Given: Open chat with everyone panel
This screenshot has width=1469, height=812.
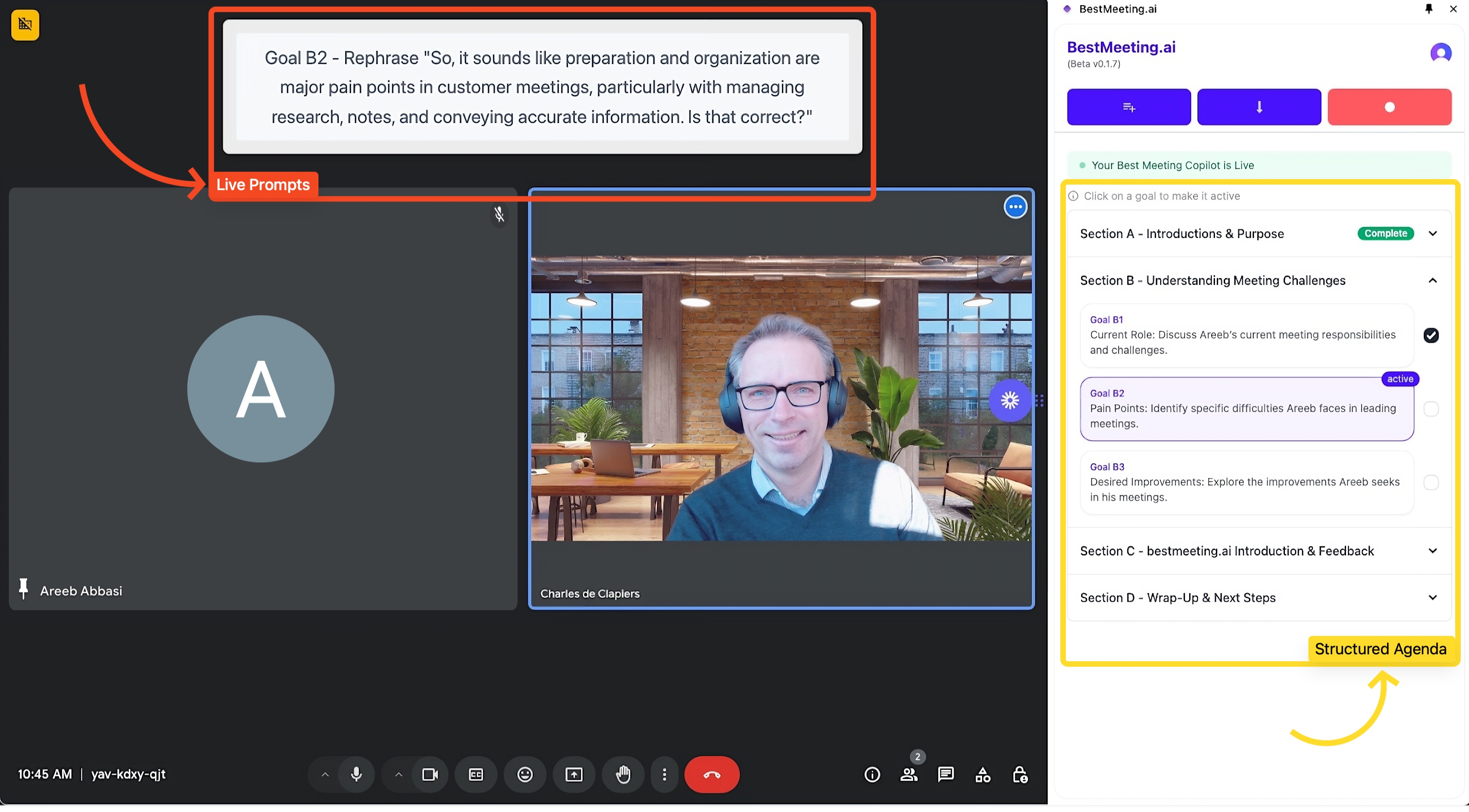Looking at the screenshot, I should pyautogui.click(x=945, y=774).
